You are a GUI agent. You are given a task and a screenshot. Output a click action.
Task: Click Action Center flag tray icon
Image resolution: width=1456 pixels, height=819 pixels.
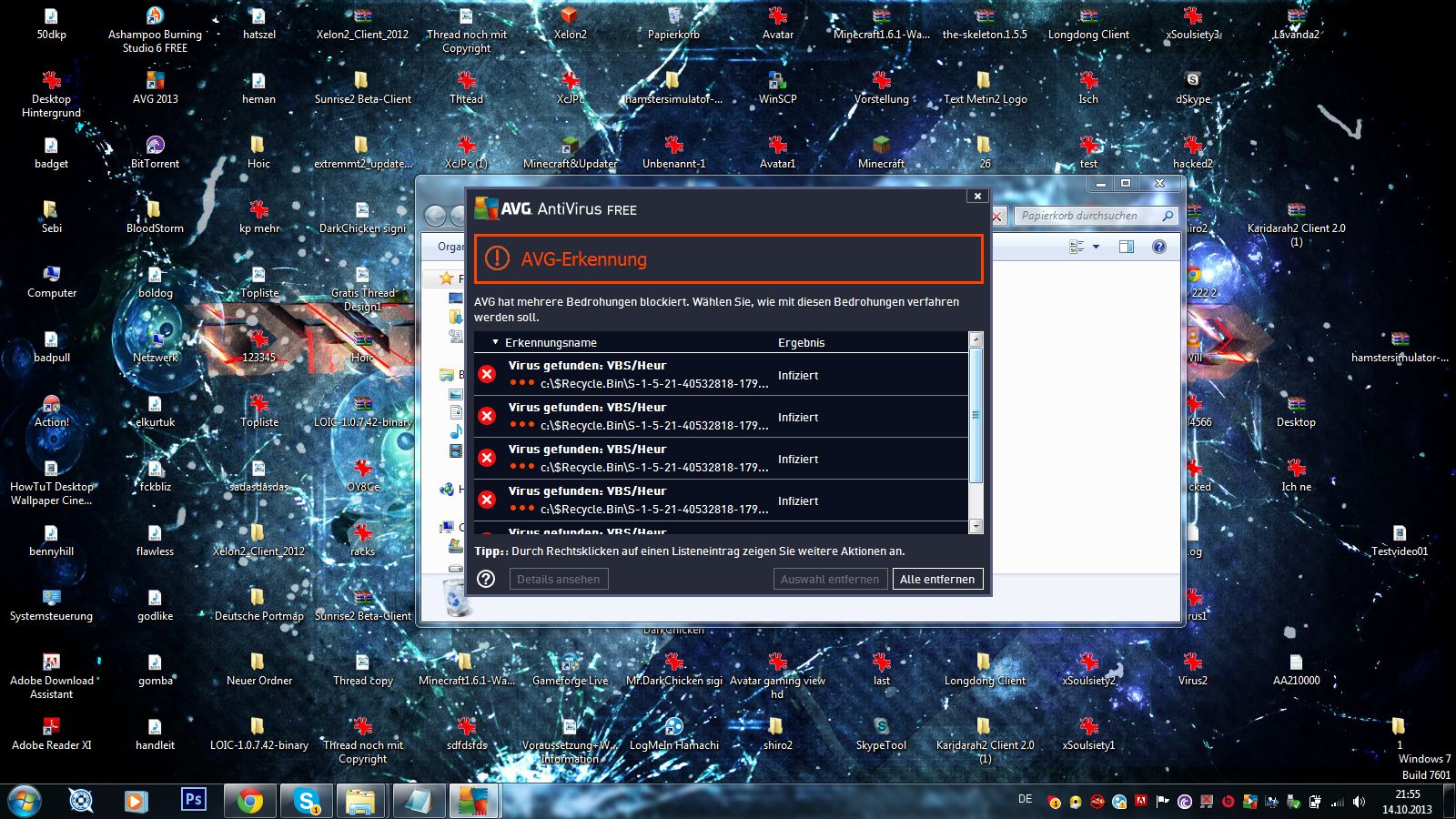tap(1162, 802)
